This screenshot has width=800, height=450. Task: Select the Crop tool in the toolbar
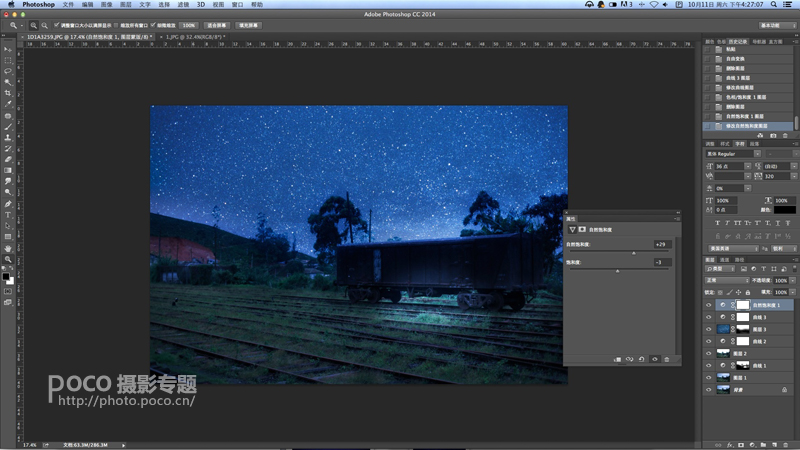tap(8, 93)
